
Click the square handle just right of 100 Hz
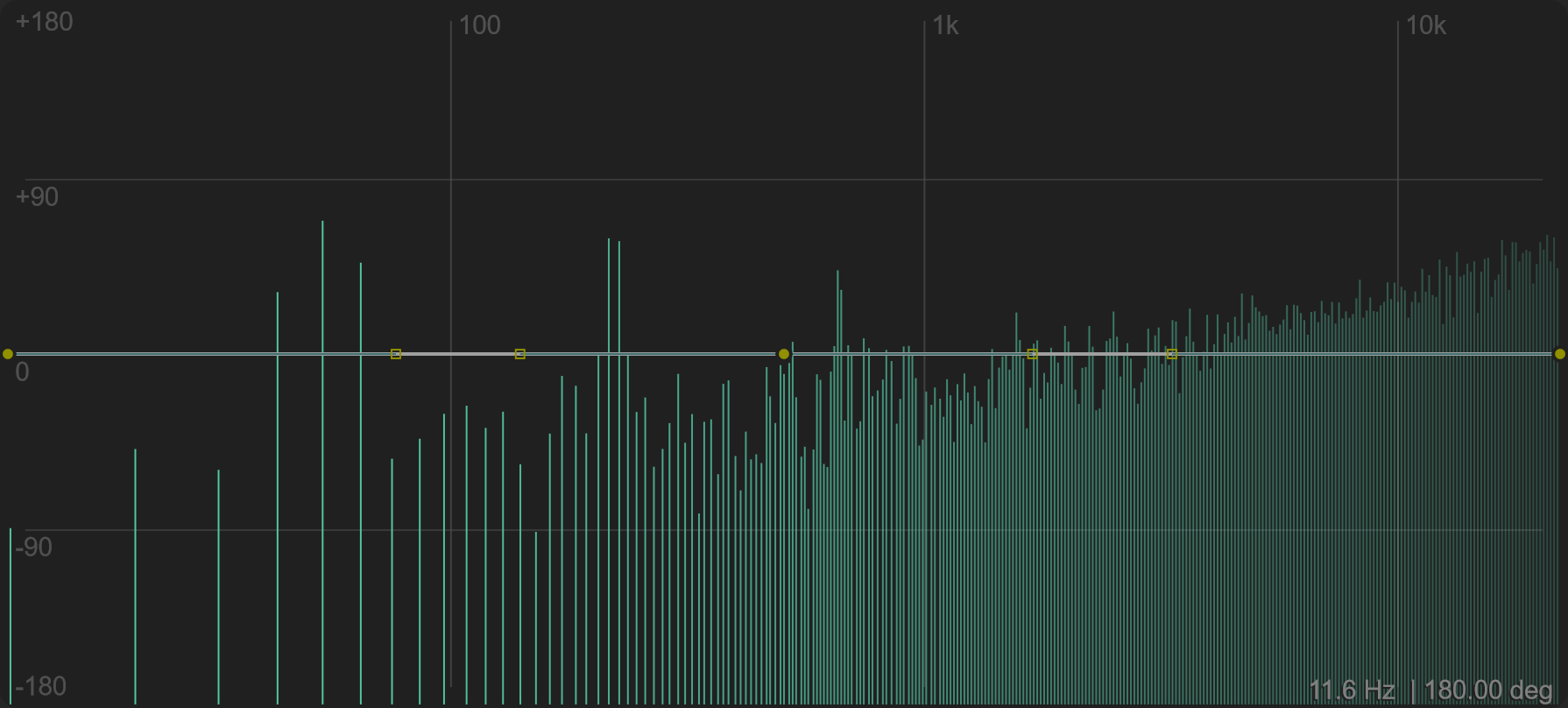[520, 354]
